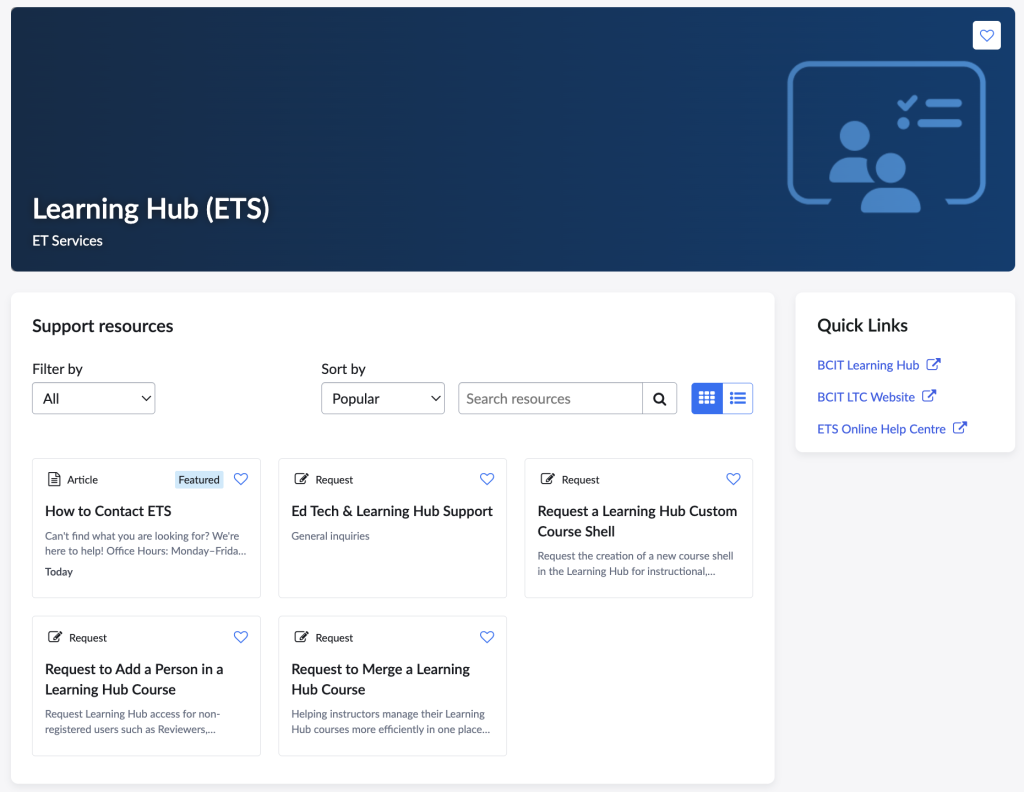Image resolution: width=1024 pixels, height=792 pixels.
Task: Click heart on Request to Merge a Learning Hub Course
Action: point(487,637)
